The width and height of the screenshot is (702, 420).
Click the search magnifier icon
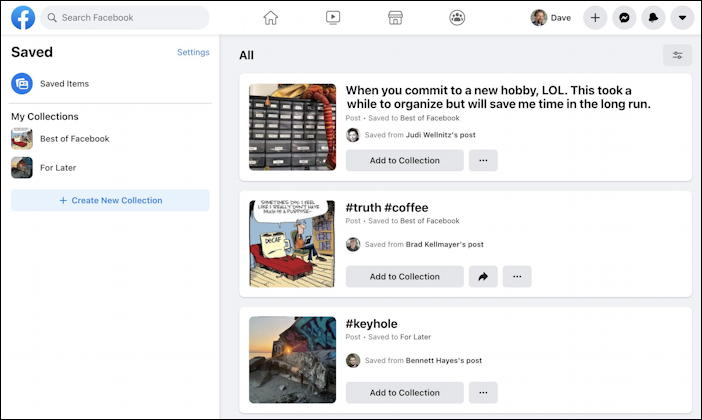tap(52, 18)
